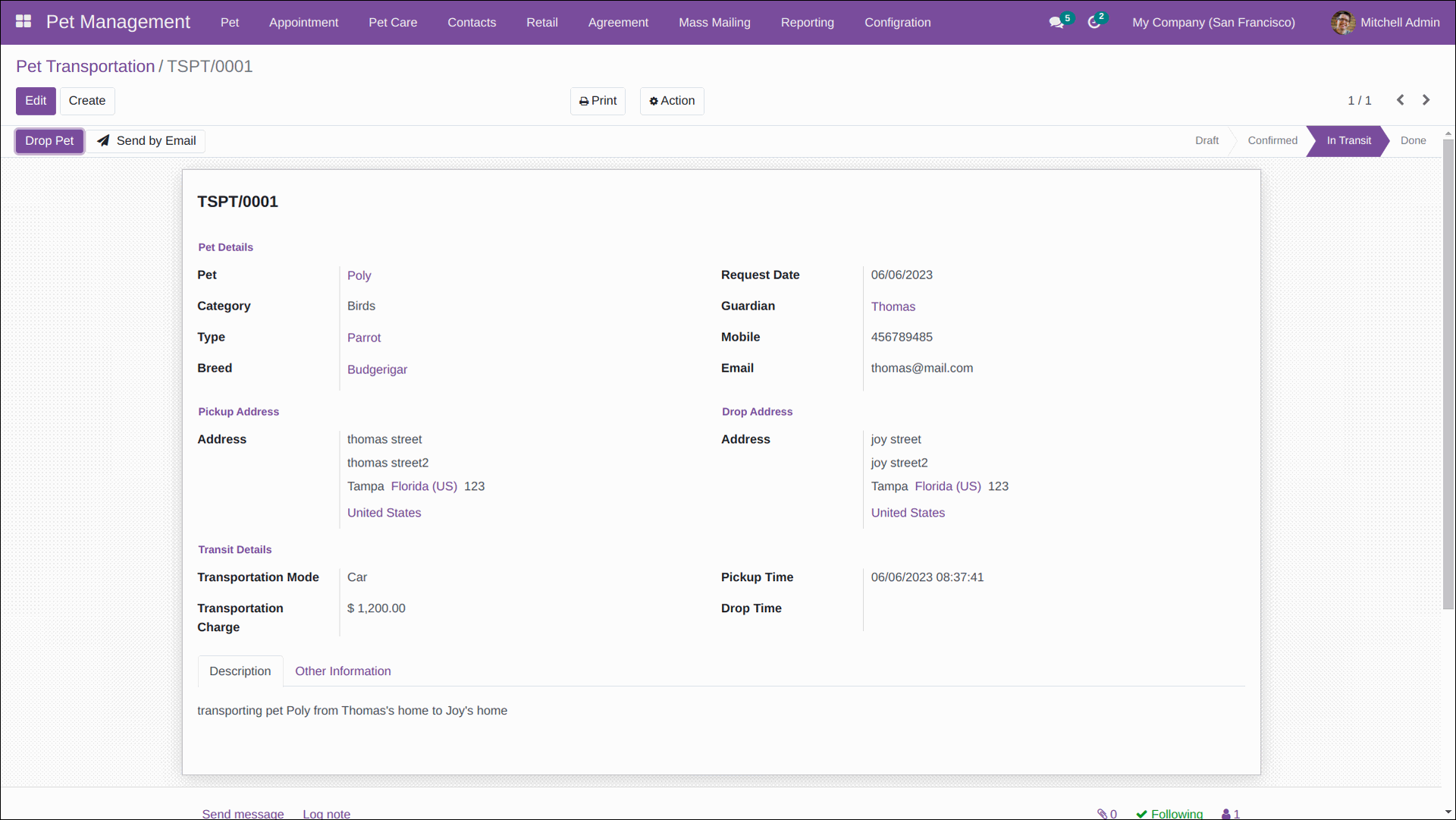Click the Drop Pet button

[x=49, y=140]
